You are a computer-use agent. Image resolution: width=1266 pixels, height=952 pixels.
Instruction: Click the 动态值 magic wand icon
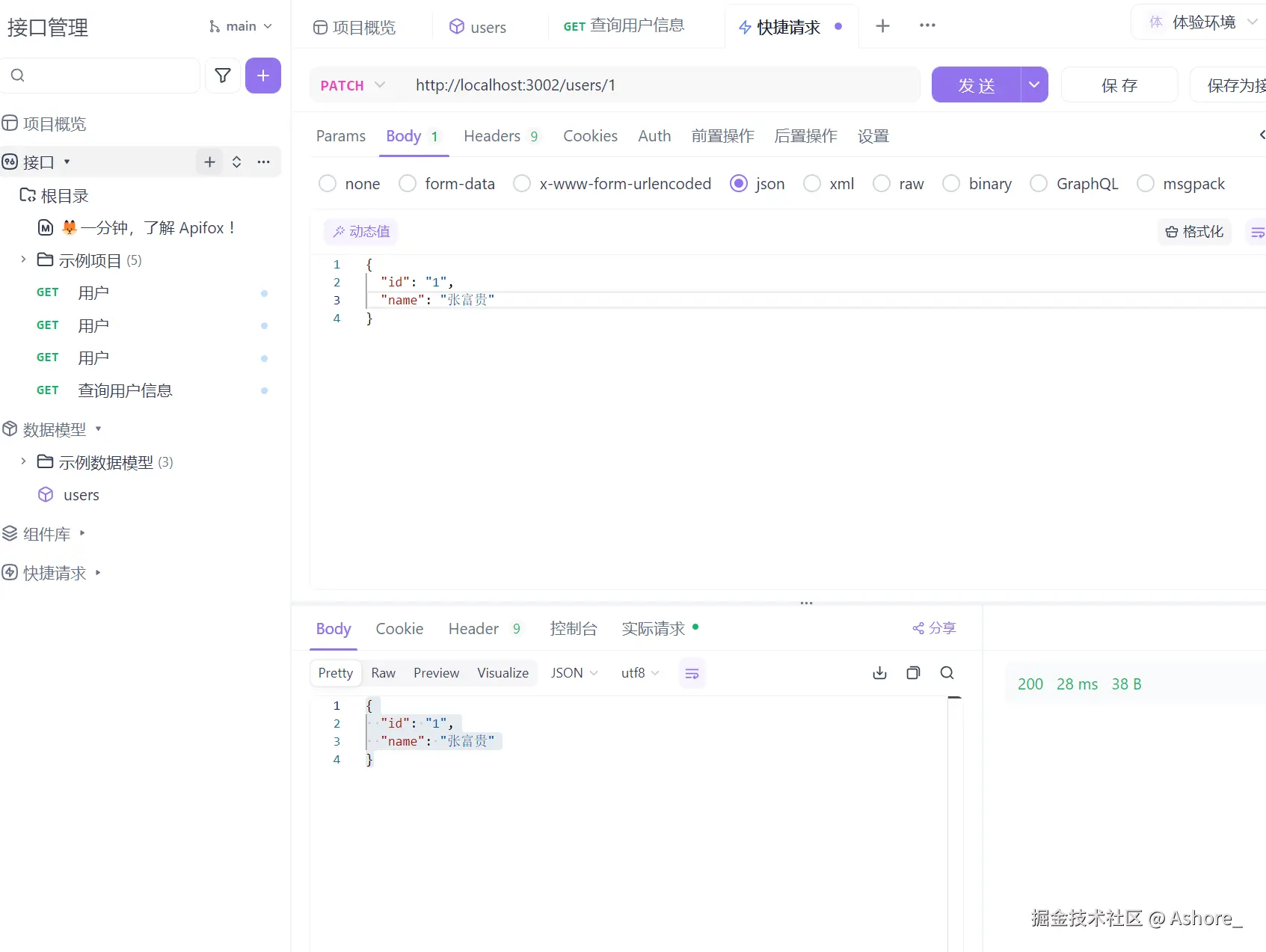point(339,232)
